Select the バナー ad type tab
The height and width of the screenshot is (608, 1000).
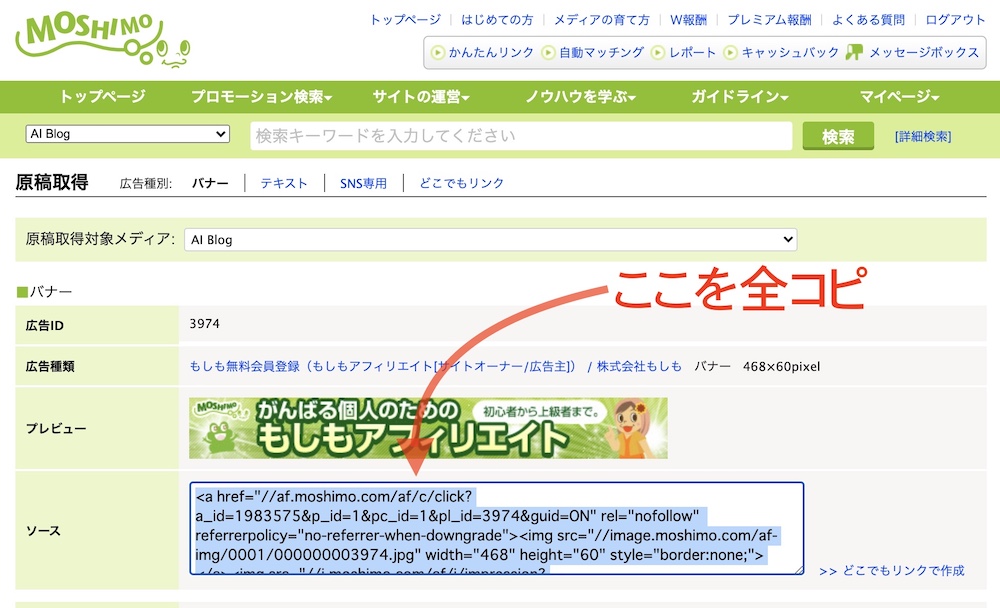210,184
